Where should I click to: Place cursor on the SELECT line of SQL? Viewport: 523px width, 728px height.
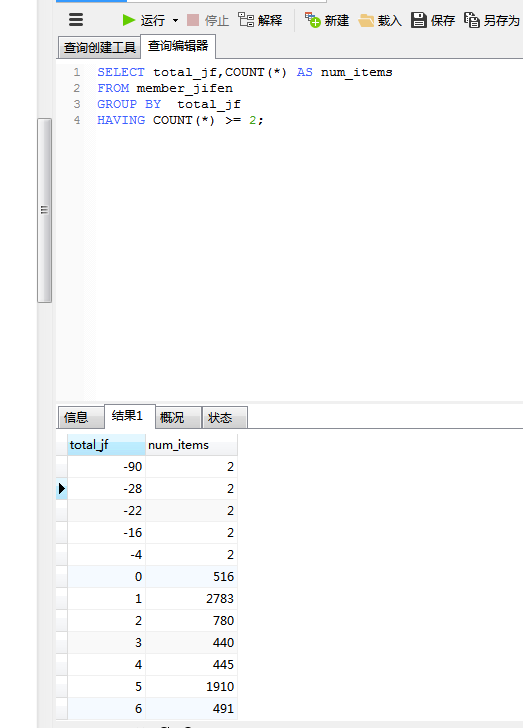pos(245,72)
